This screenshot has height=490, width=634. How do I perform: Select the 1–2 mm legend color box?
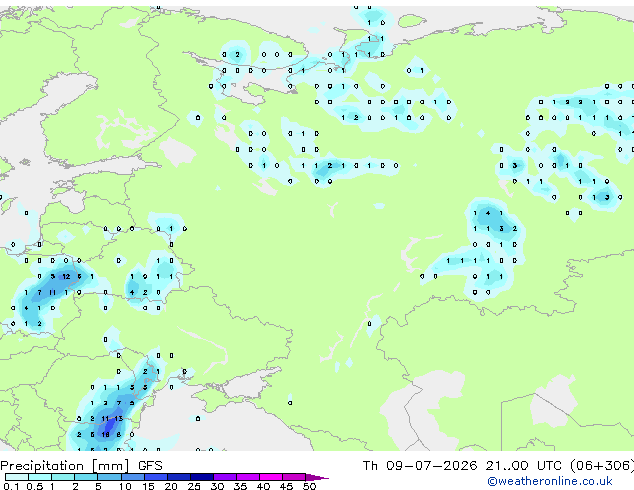[x=63, y=477]
